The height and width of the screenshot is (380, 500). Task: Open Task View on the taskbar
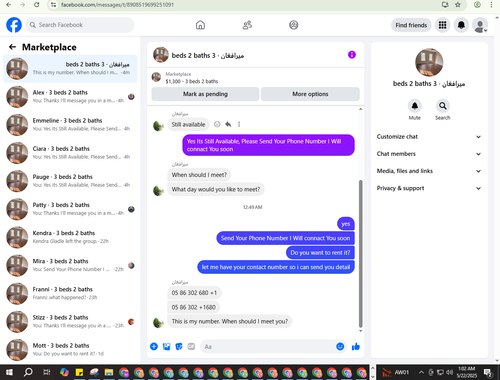(x=47, y=372)
